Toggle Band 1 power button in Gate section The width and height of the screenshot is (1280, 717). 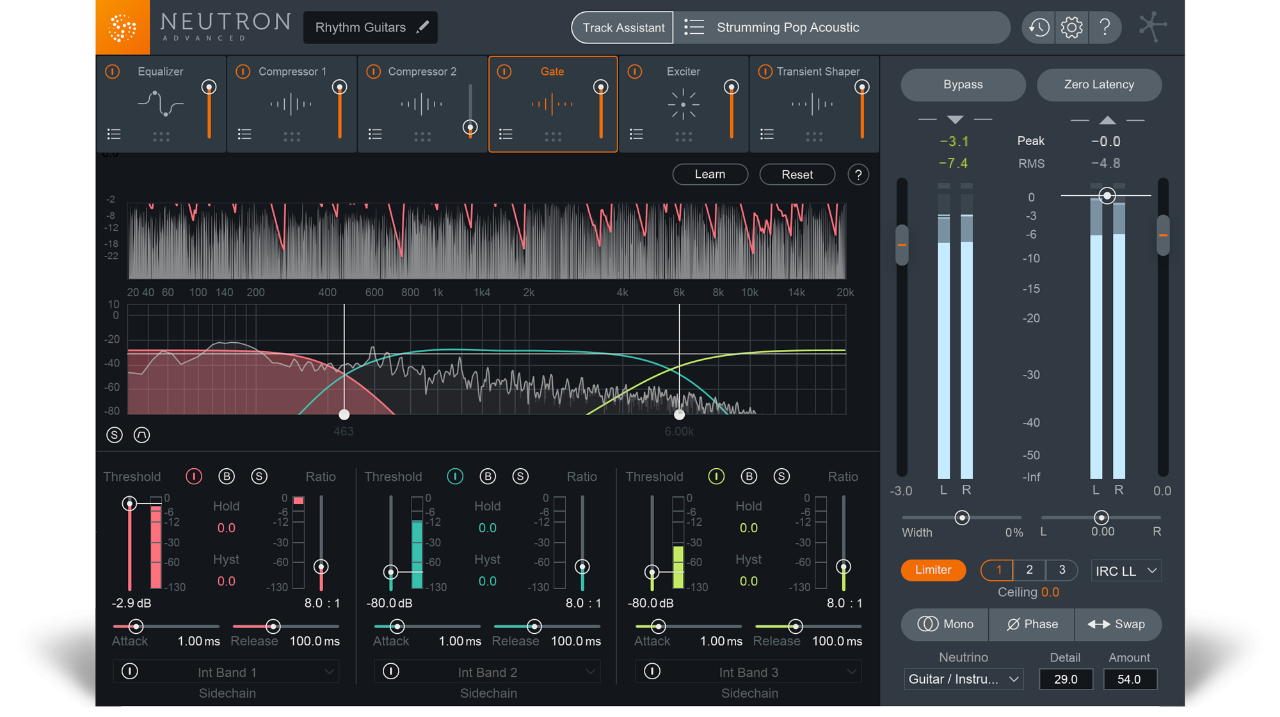point(193,476)
